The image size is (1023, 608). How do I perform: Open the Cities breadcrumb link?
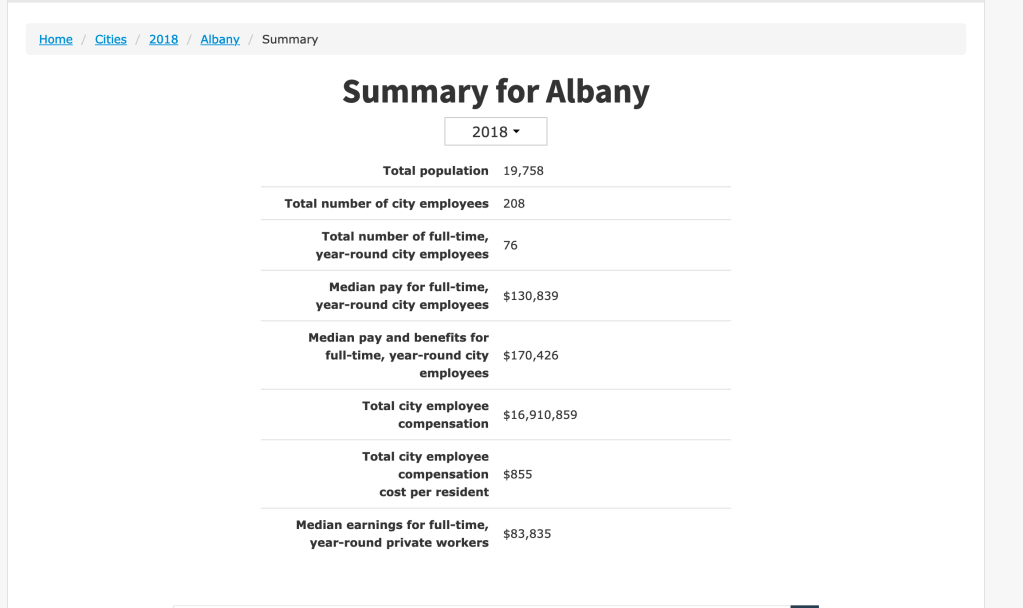tap(111, 39)
